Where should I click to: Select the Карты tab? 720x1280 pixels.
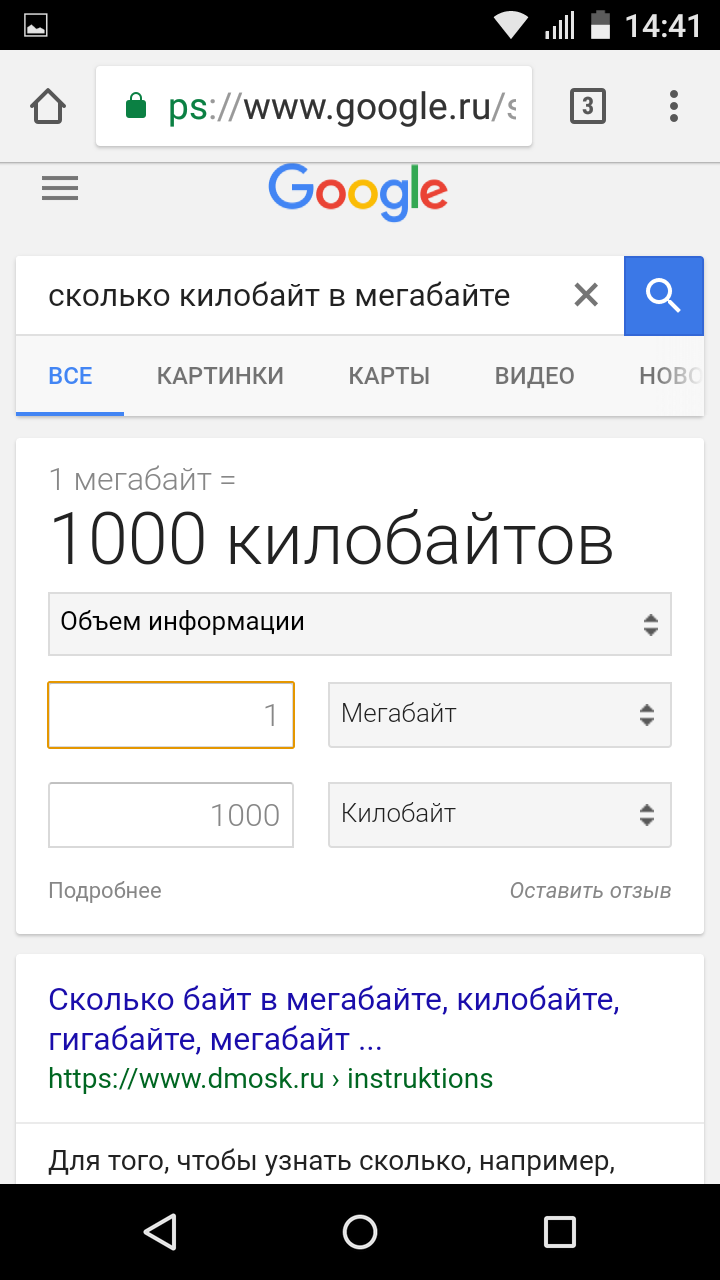pos(389,376)
